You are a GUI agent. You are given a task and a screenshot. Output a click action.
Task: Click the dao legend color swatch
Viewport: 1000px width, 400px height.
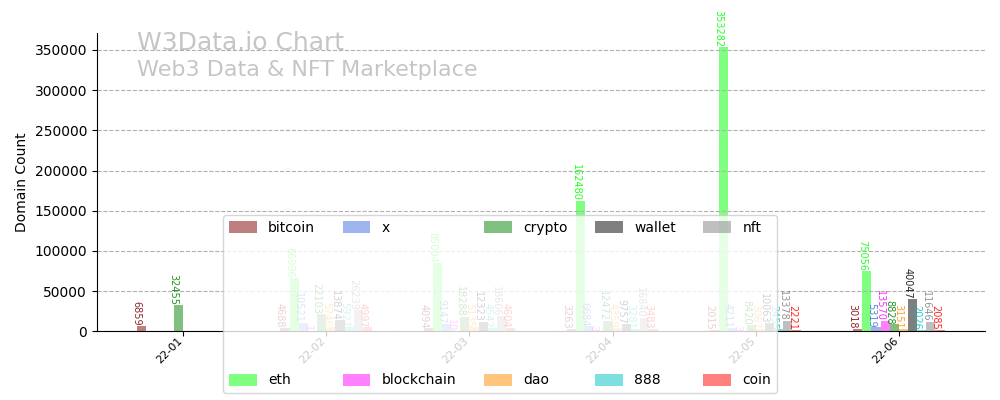[499, 380]
